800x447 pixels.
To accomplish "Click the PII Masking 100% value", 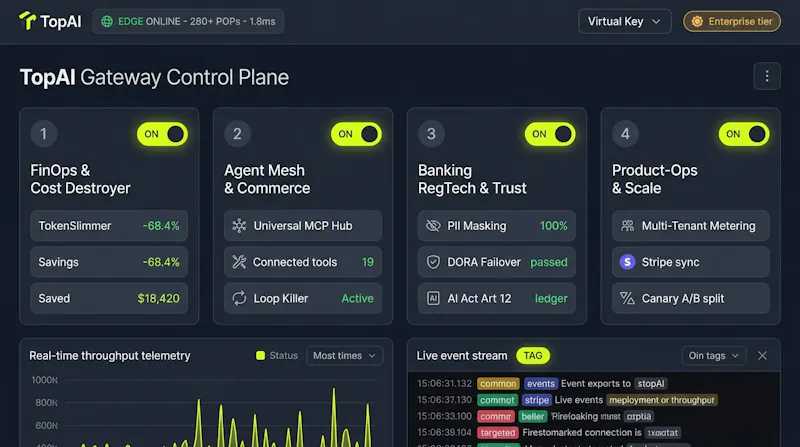I will pos(554,226).
